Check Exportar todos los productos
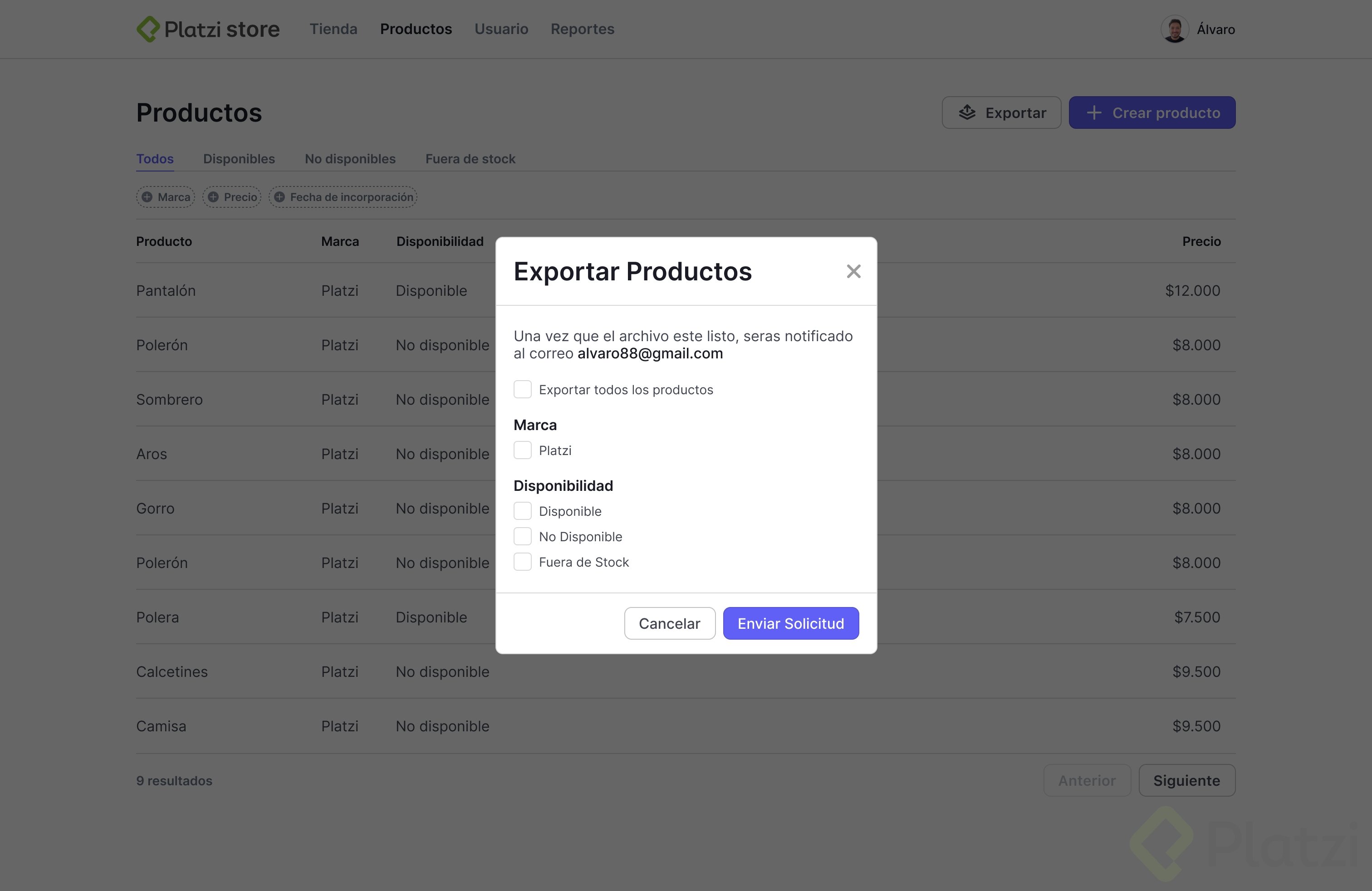The height and width of the screenshot is (891, 1372). [522, 390]
